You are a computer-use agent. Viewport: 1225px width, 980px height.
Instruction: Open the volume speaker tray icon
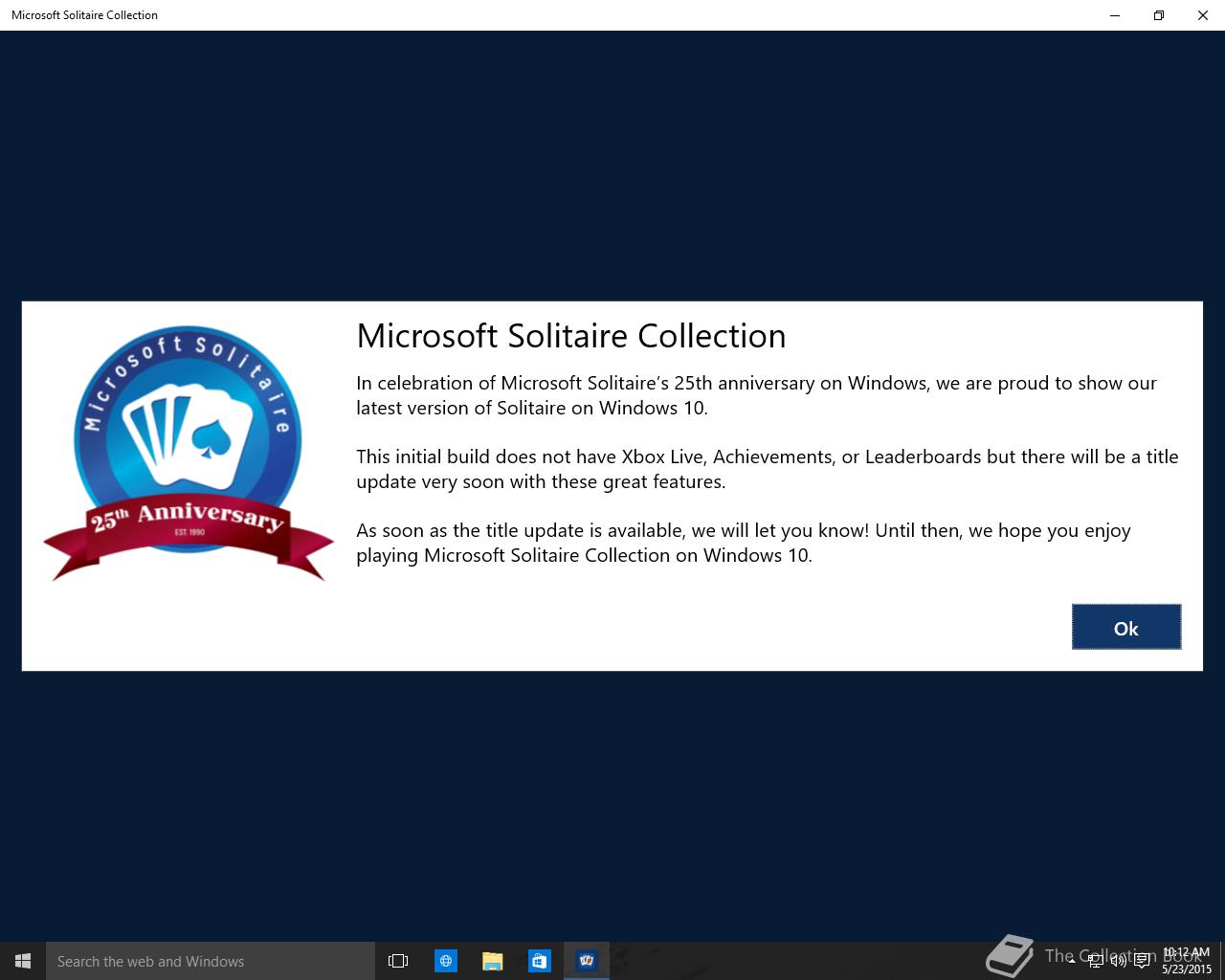(1119, 961)
